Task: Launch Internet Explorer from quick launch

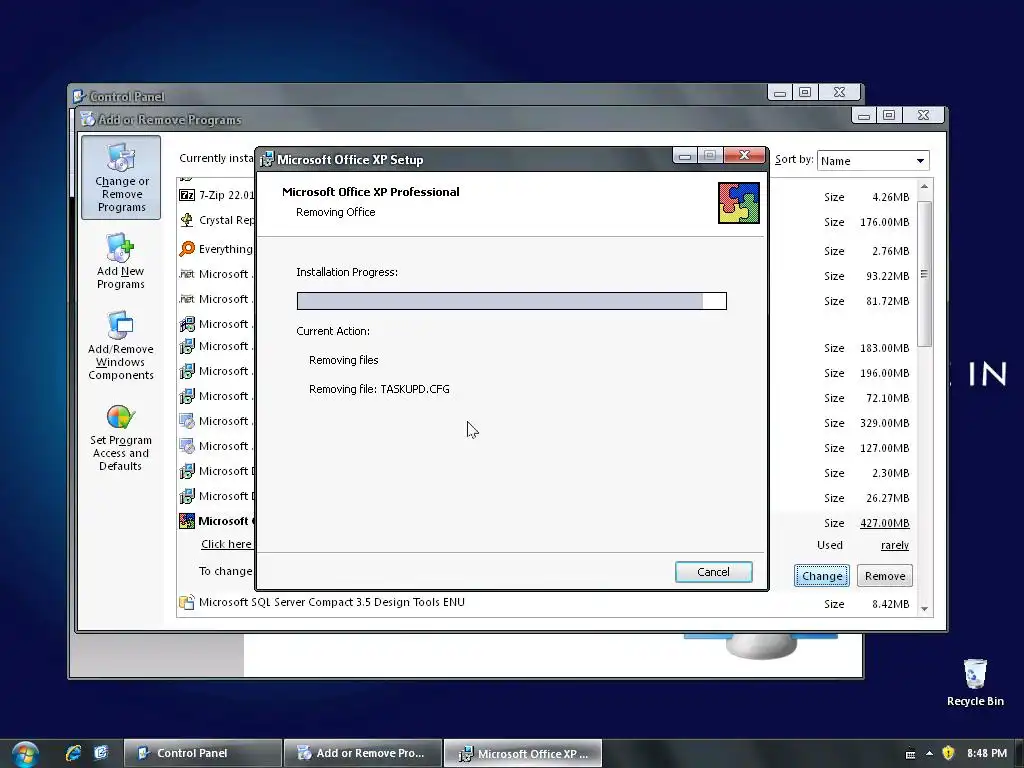Action: point(73,753)
